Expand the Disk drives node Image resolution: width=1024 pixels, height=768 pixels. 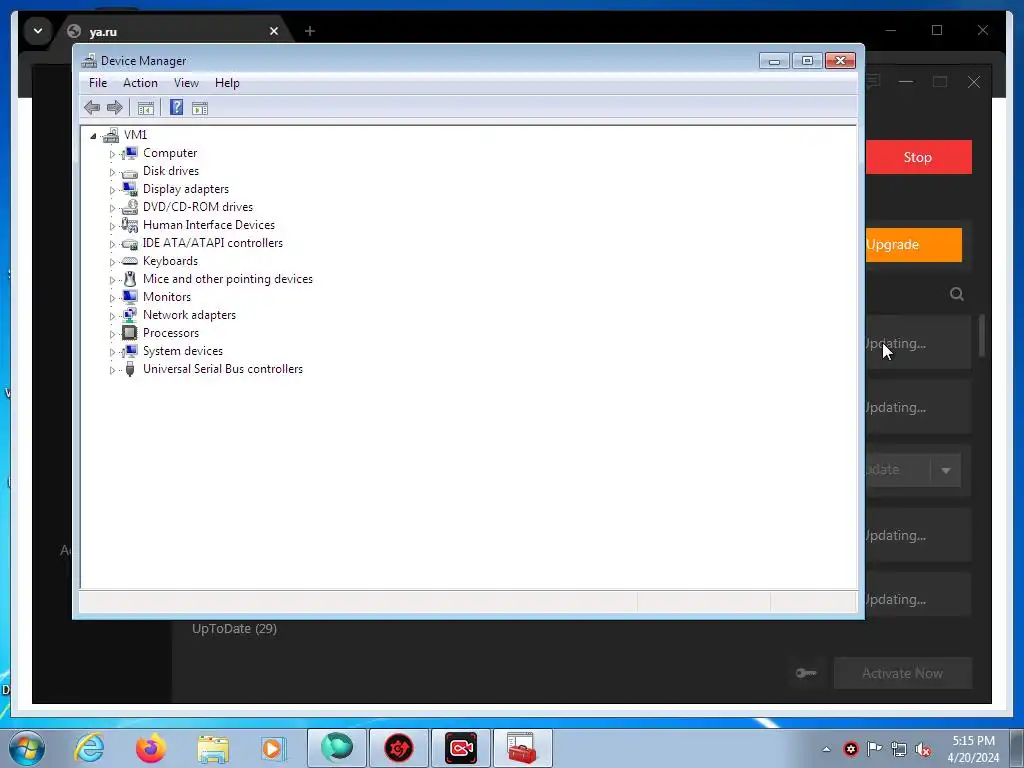coord(112,172)
